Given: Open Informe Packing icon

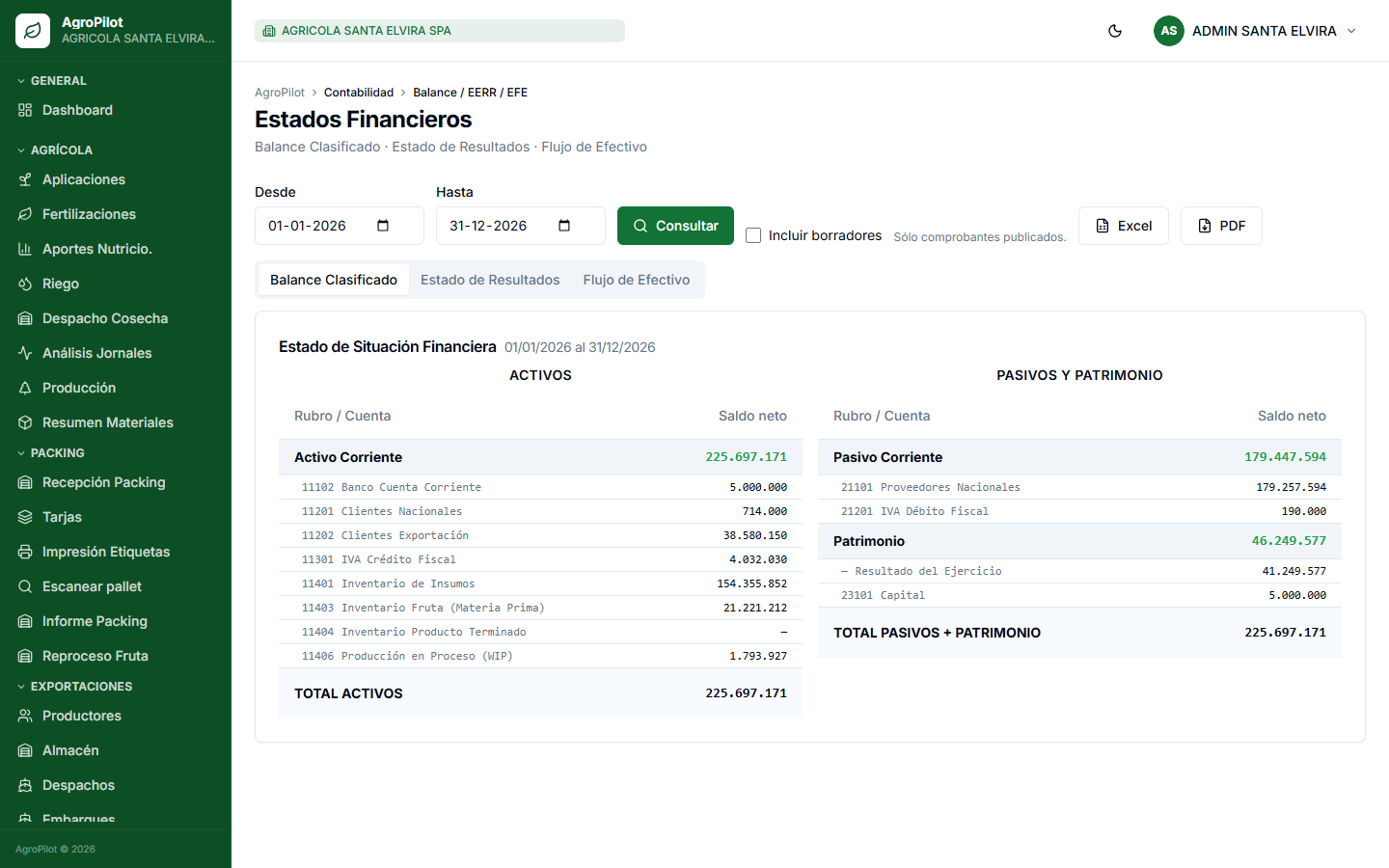Looking at the screenshot, I should 25,621.
